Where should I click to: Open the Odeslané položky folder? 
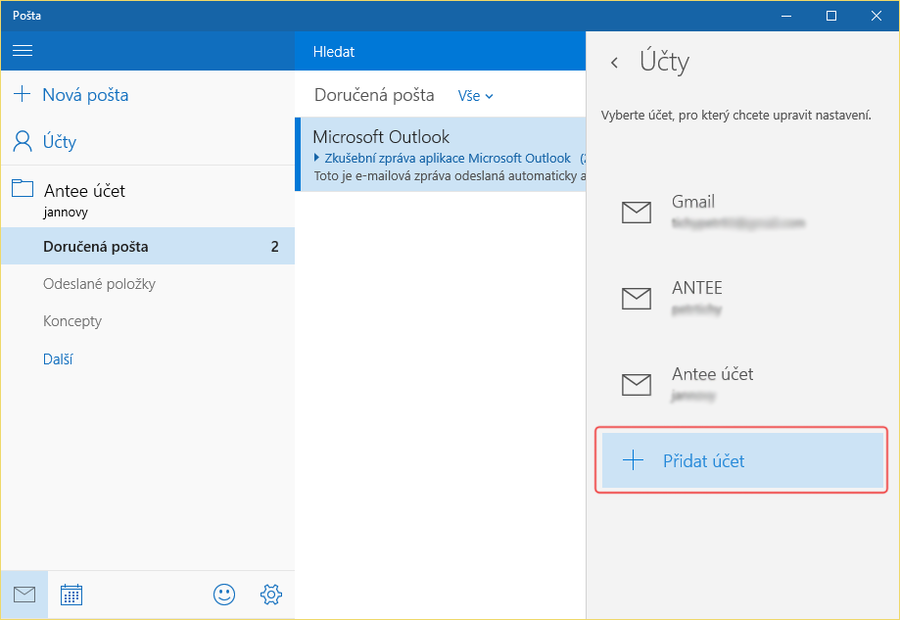click(99, 284)
